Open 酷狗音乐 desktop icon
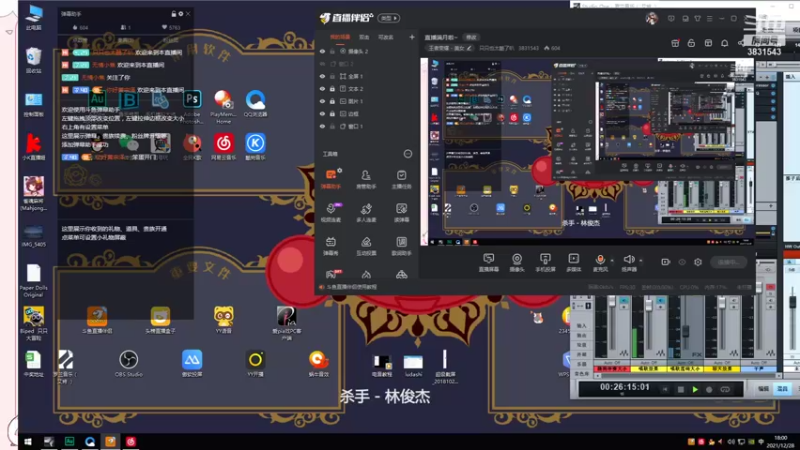This screenshot has width=800, height=450. click(x=255, y=147)
